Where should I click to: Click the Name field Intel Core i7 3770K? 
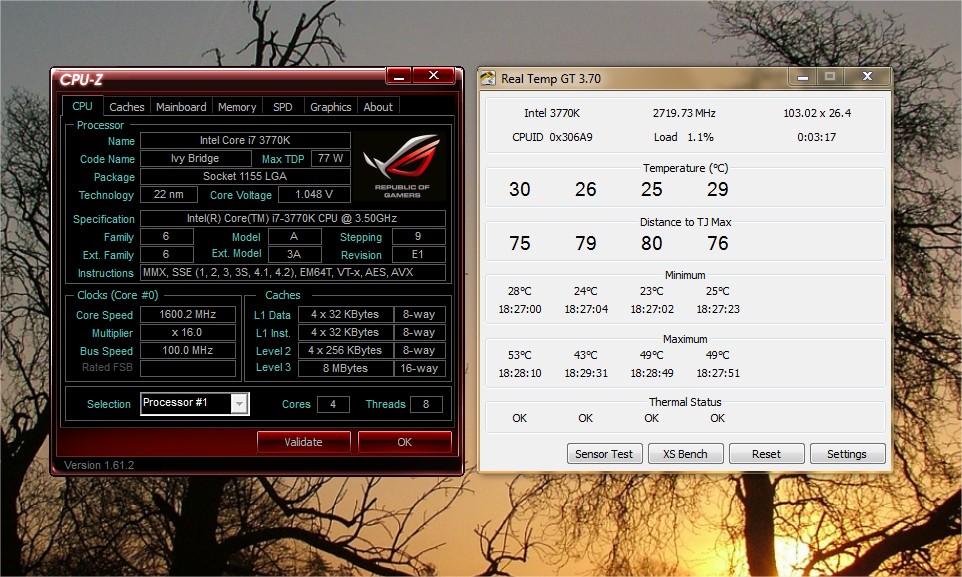(x=245, y=140)
